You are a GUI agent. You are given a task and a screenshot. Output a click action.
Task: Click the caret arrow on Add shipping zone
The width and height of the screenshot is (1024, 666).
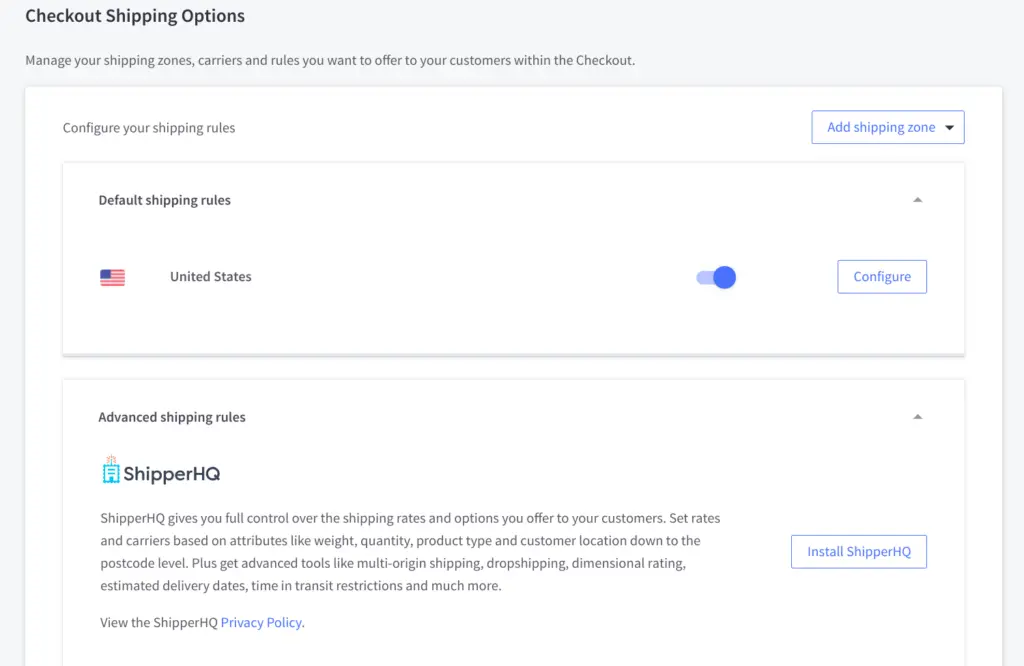point(949,128)
